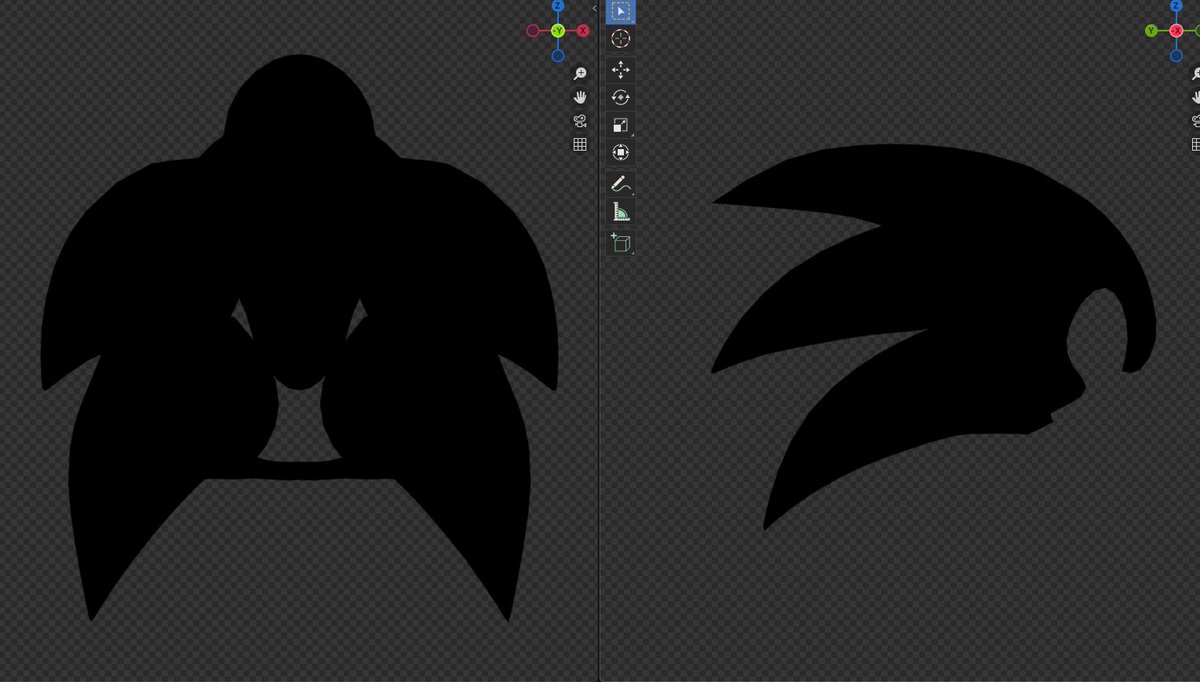
Task: Click the pan hand in left viewport
Action: (579, 97)
